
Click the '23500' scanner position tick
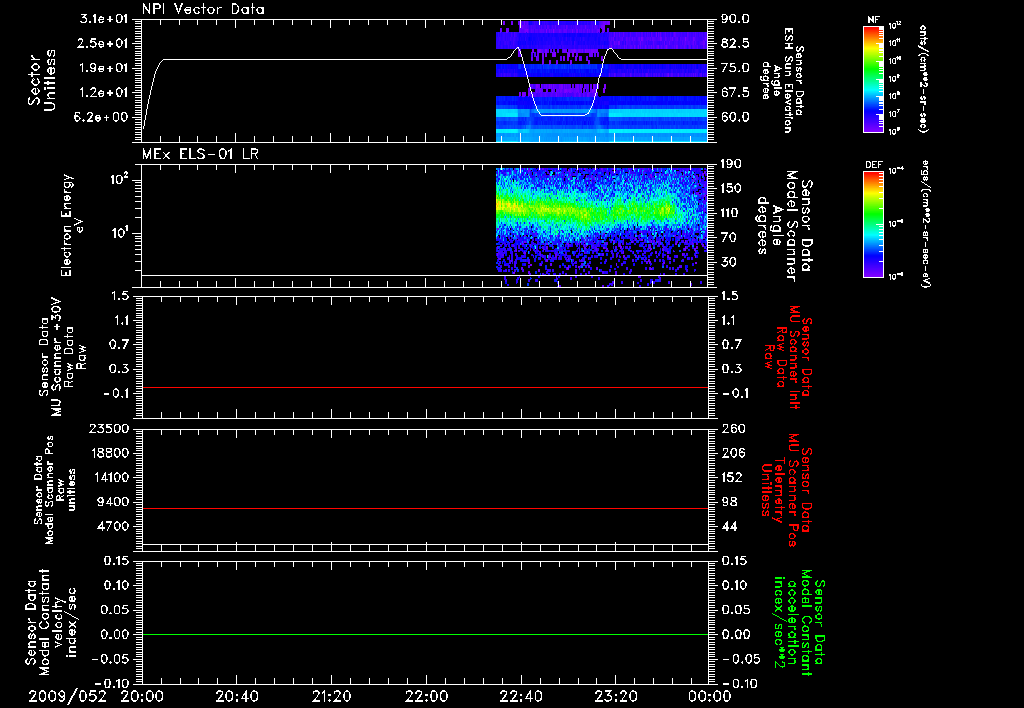tap(108, 428)
